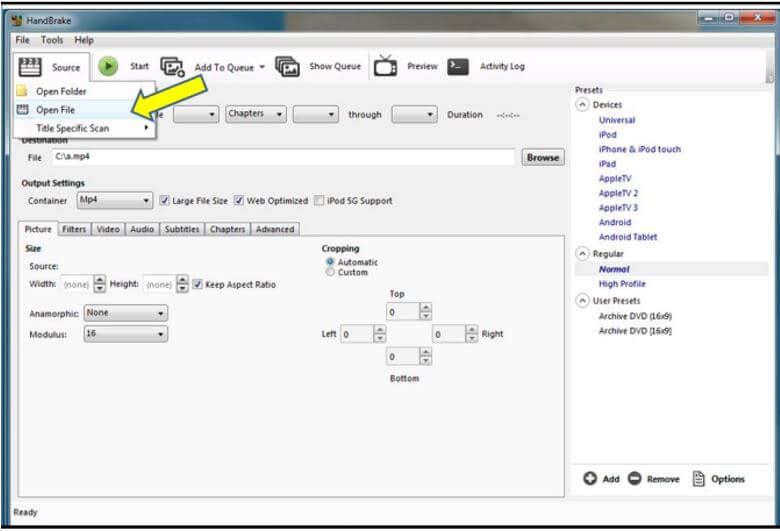Open the Chapters mode dropdown
780x531 pixels.
click(x=256, y=114)
